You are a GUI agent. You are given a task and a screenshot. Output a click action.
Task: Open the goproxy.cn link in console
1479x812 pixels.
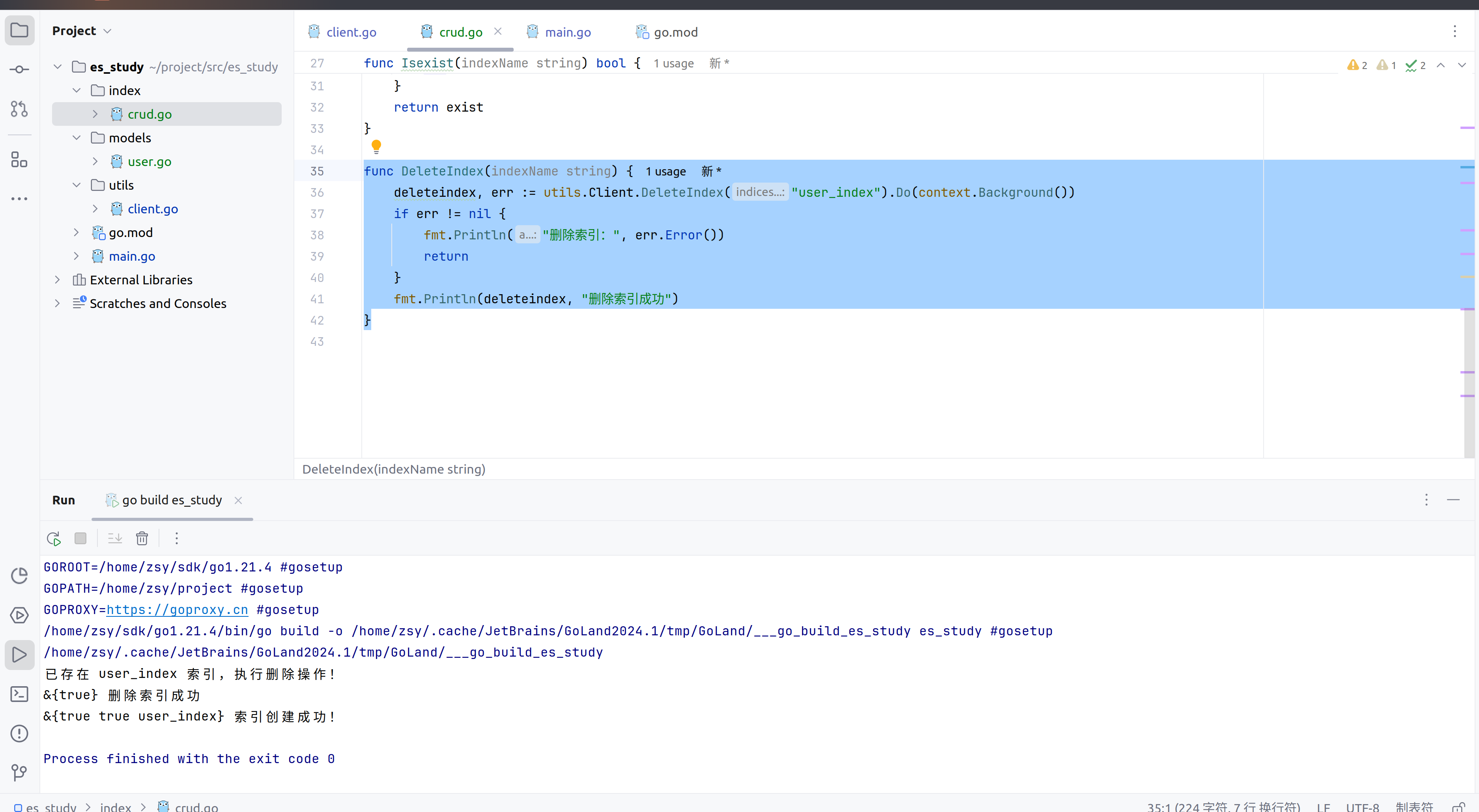point(178,610)
